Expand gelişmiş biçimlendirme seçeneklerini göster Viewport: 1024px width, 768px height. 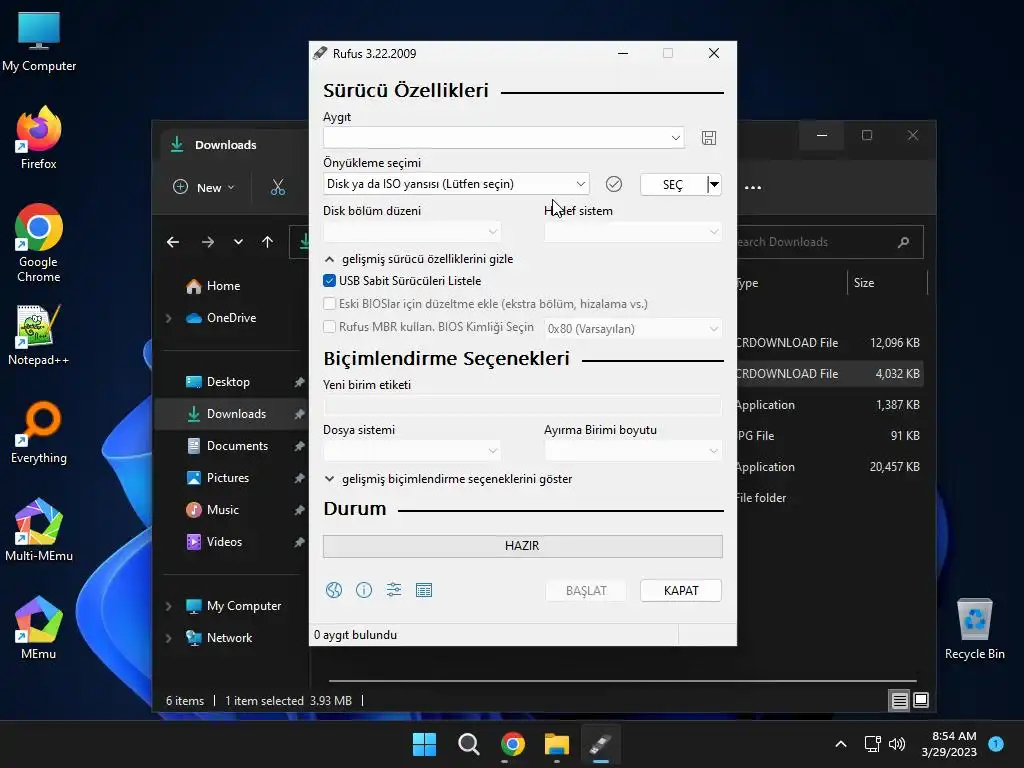448,479
